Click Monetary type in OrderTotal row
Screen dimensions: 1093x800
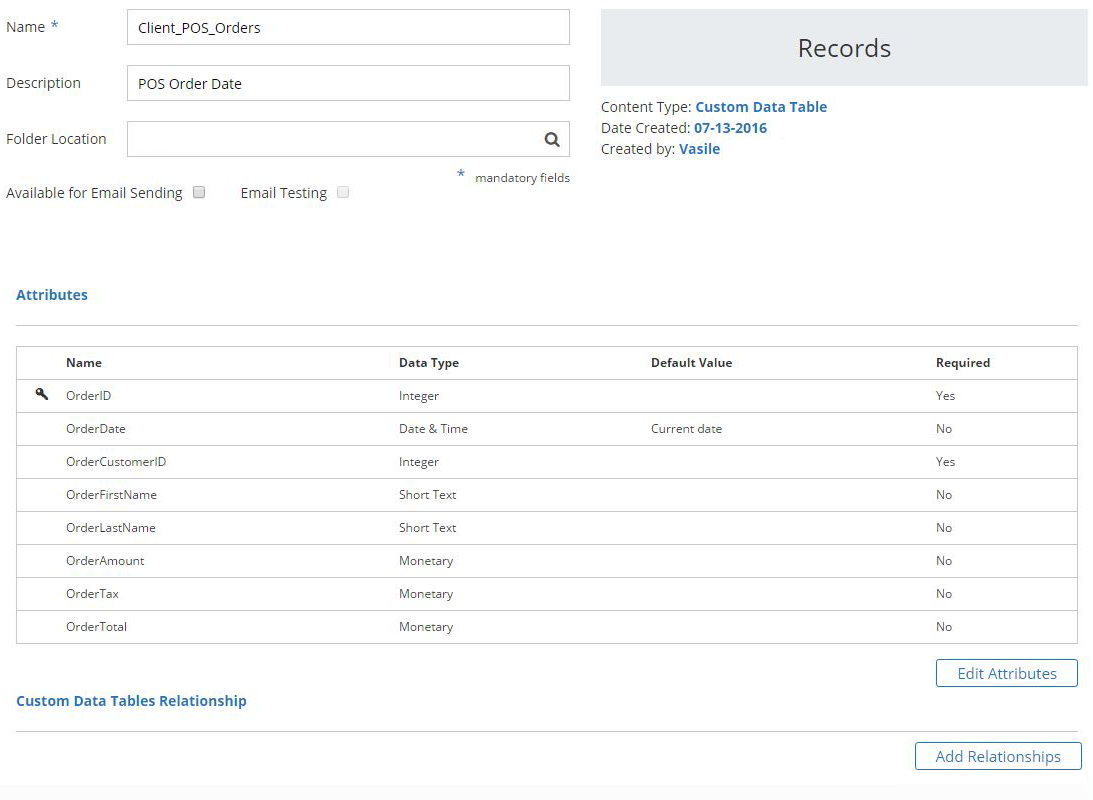tap(426, 627)
